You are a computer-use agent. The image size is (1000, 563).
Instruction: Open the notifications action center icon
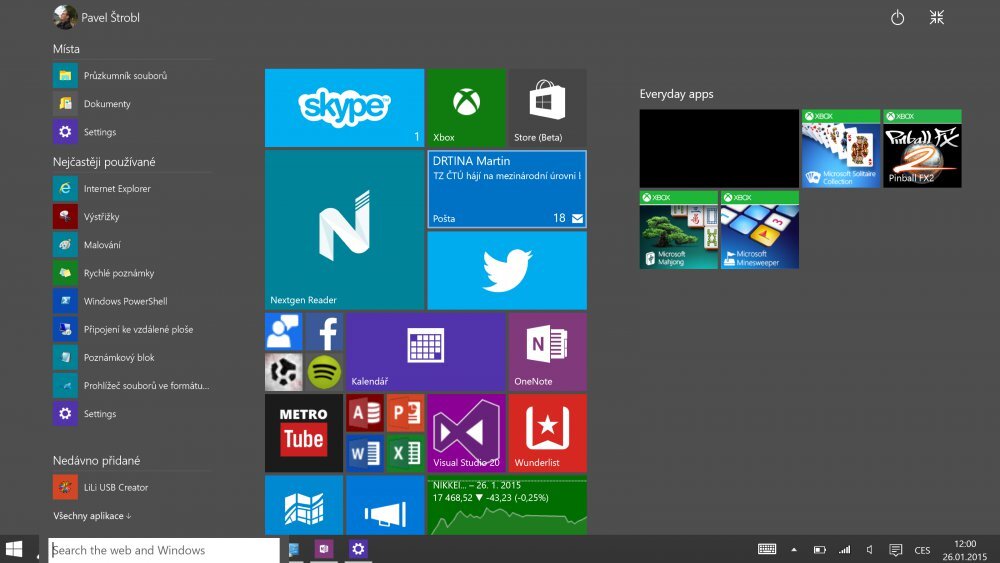pos(895,550)
